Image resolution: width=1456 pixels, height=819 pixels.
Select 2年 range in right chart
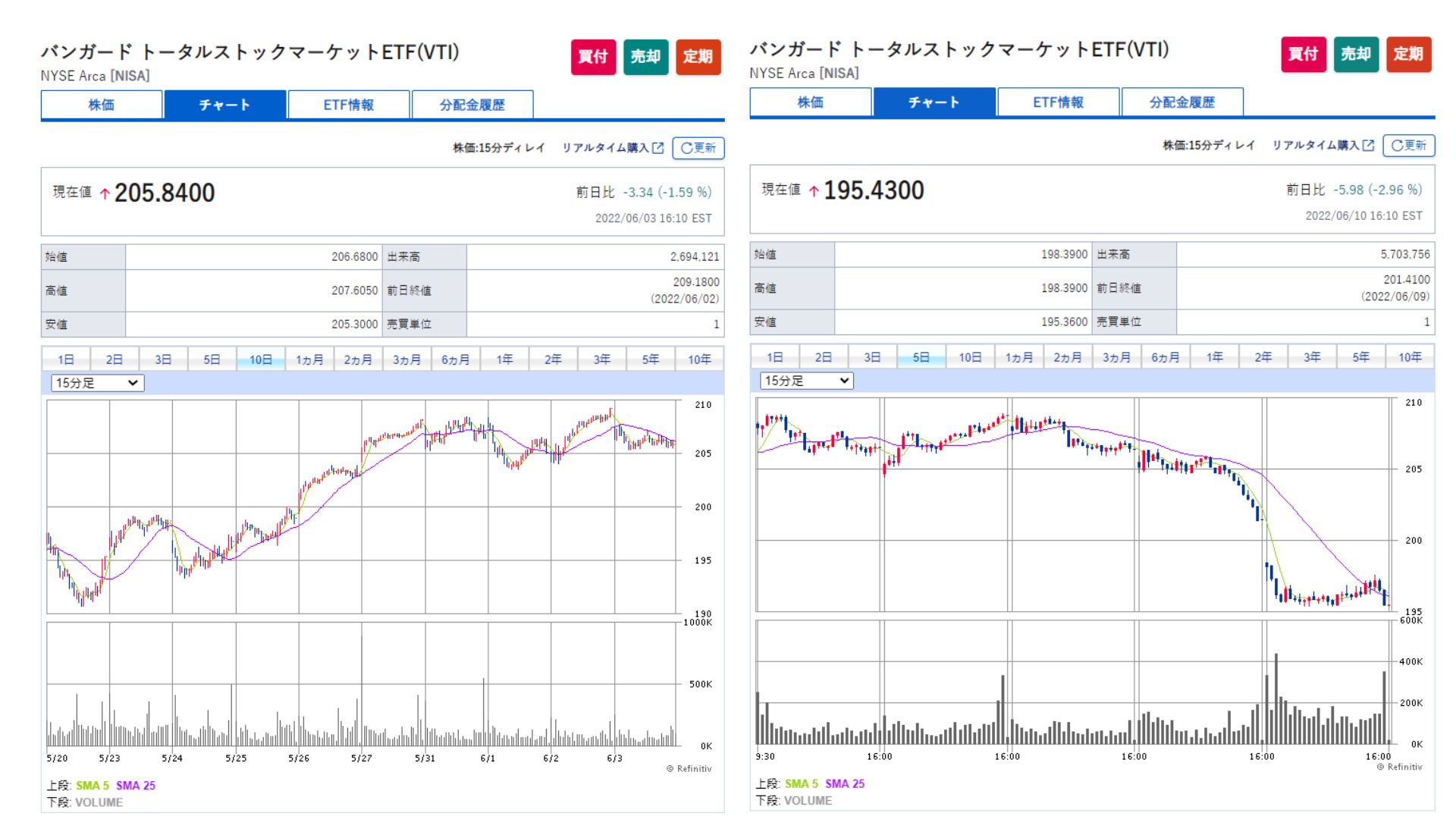tap(1263, 357)
